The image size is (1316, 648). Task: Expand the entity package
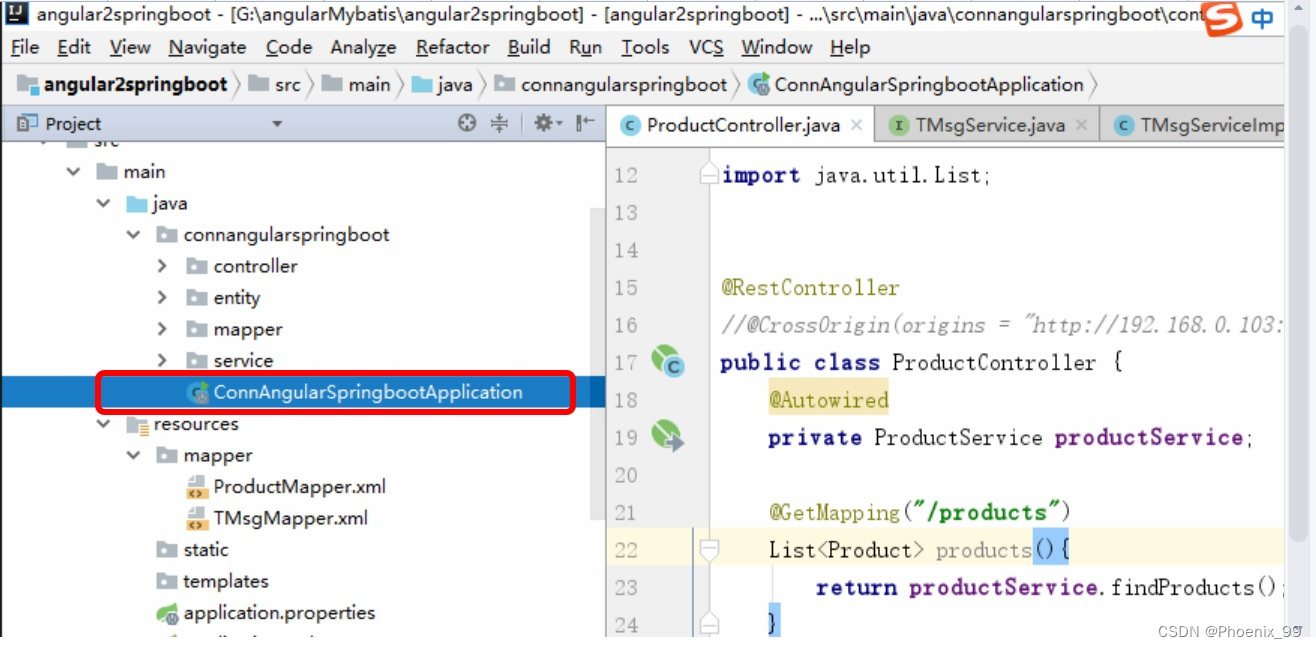coord(162,298)
